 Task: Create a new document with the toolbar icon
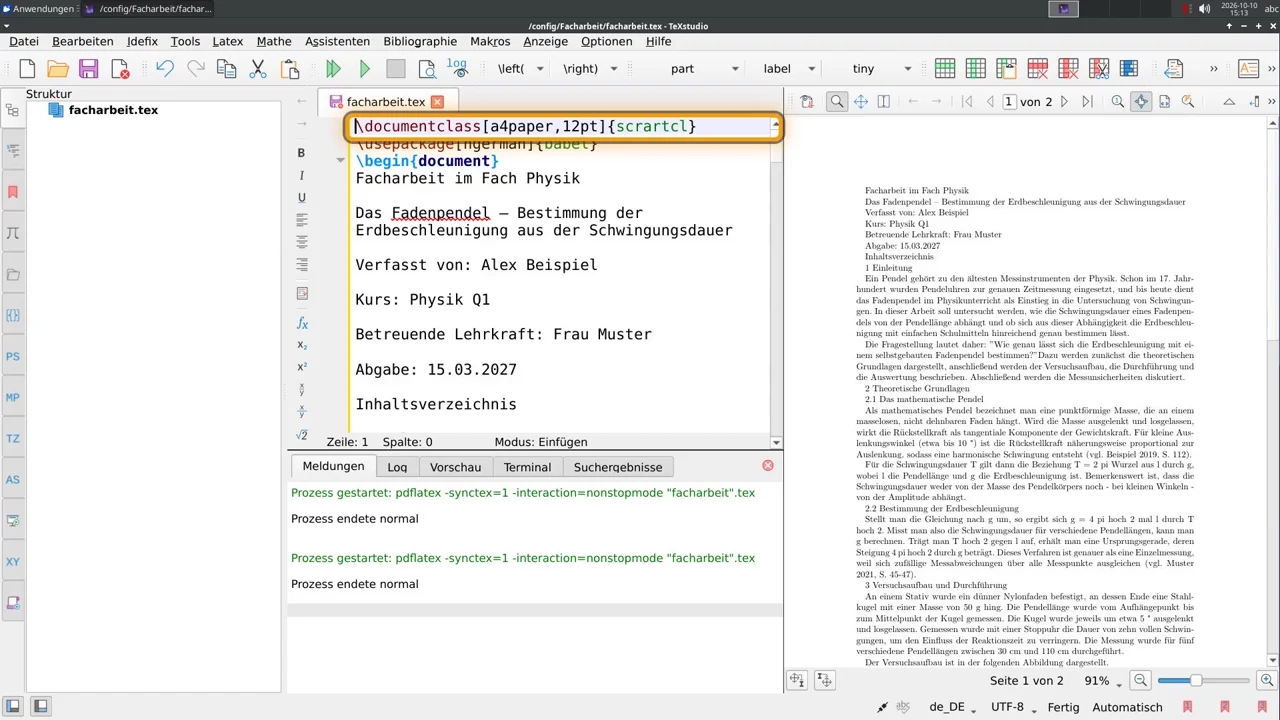(27, 69)
